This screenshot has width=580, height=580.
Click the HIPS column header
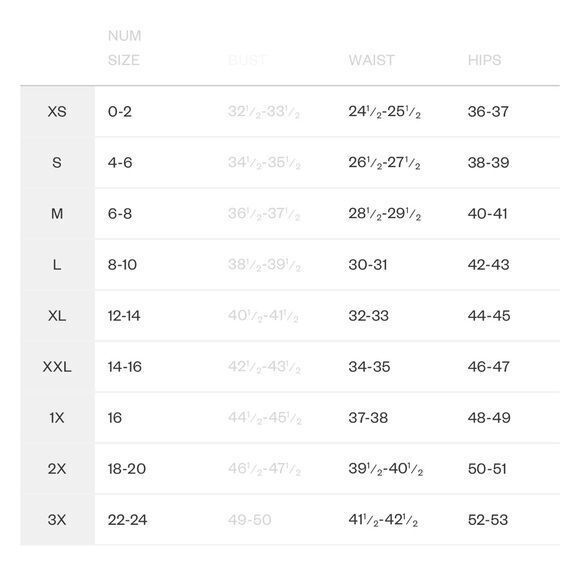485,60
